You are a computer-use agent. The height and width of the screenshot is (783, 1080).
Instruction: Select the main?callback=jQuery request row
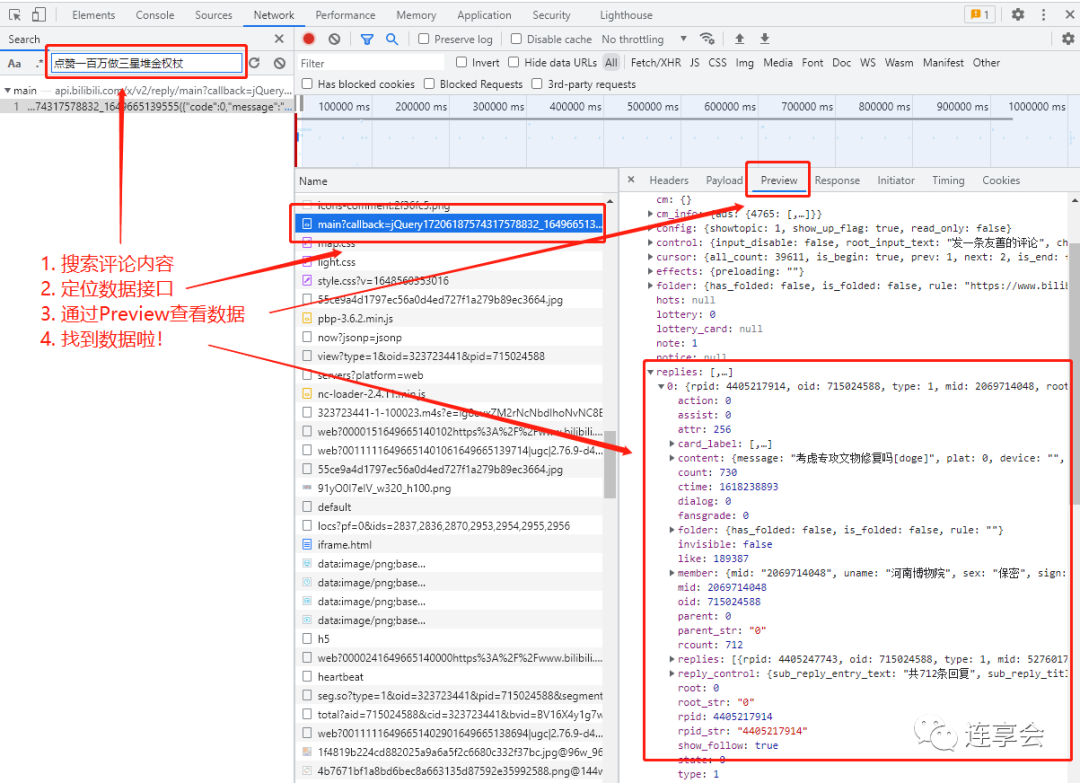pyautogui.click(x=450, y=224)
